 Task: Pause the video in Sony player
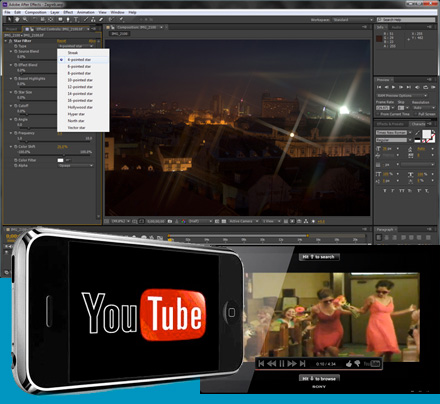point(282,364)
